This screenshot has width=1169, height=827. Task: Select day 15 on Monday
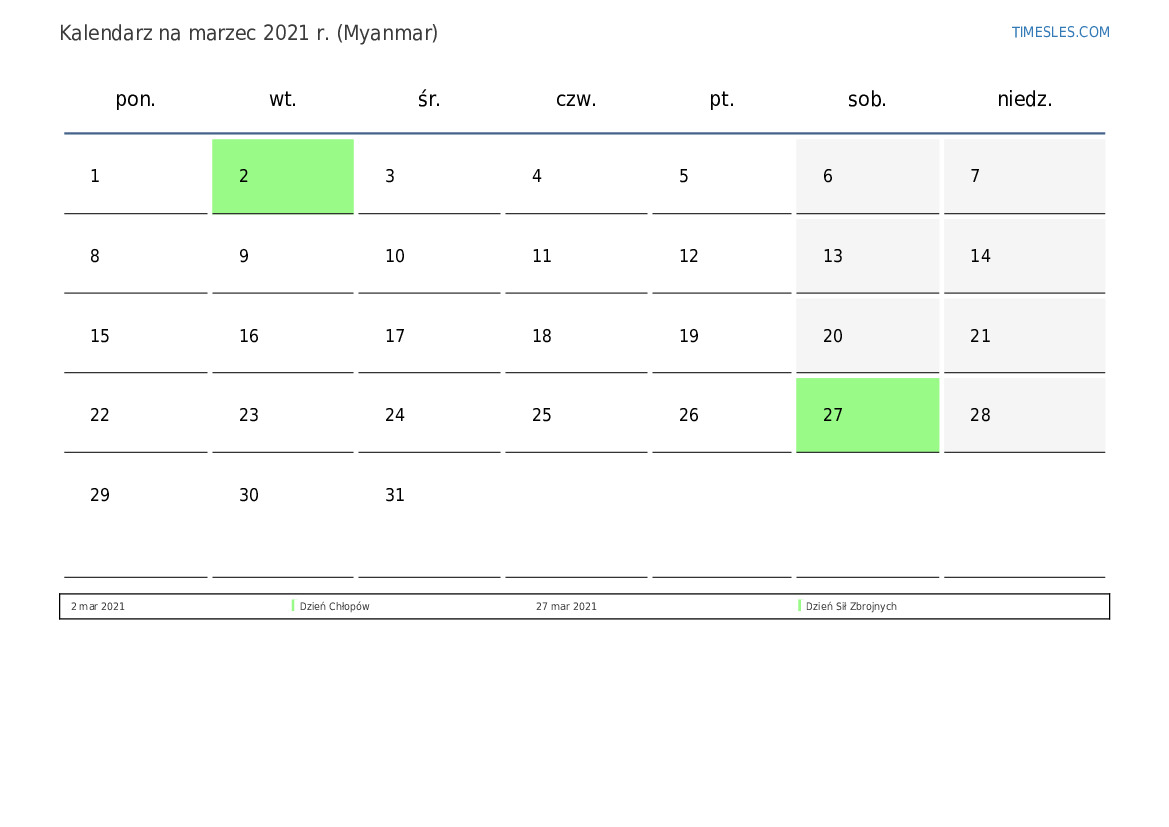click(x=135, y=336)
